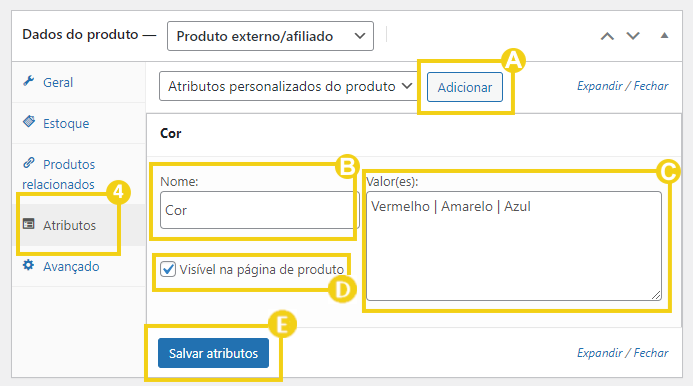
Task: Open the product type dropdown
Action: (x=270, y=36)
